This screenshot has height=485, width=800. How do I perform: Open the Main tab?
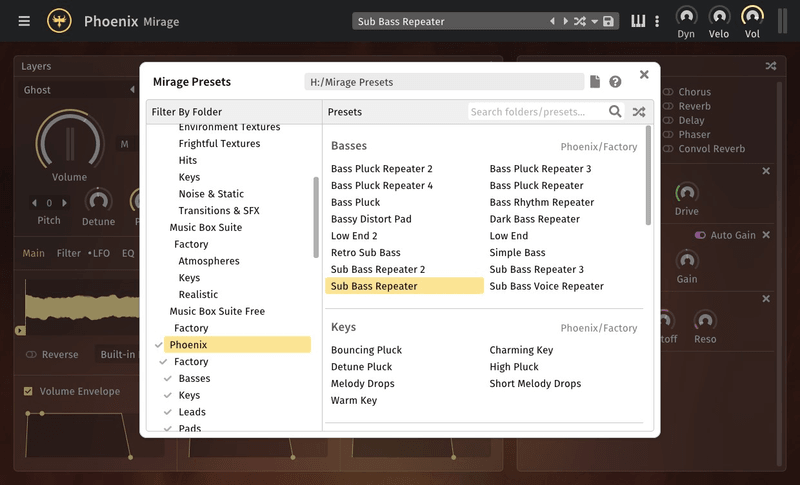click(x=33, y=253)
